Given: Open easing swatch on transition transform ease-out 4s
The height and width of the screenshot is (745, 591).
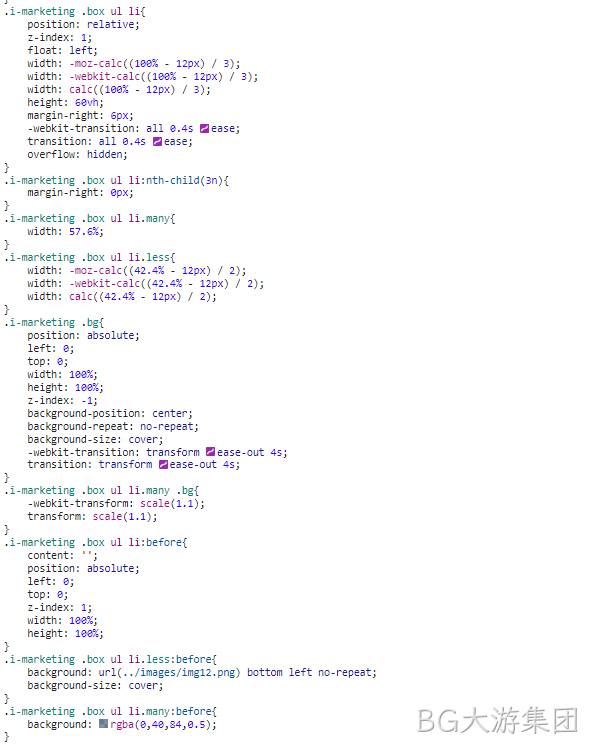Looking at the screenshot, I should [163, 465].
